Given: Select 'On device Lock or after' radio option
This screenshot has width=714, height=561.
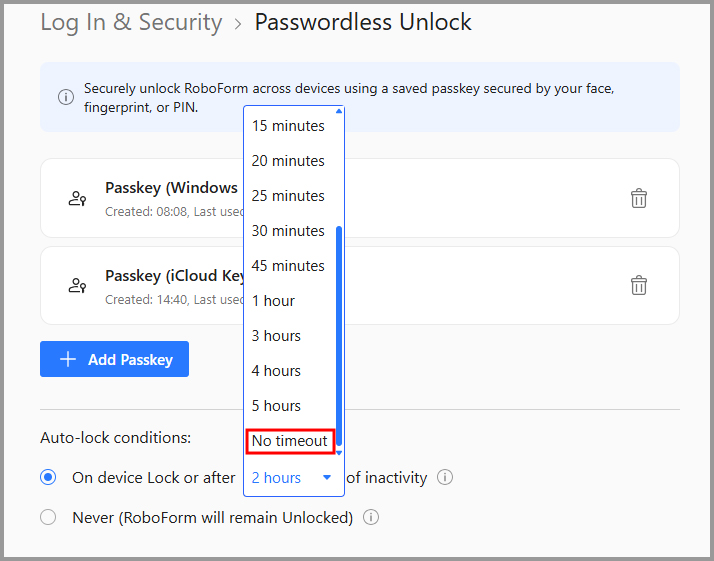Looking at the screenshot, I should [48, 477].
